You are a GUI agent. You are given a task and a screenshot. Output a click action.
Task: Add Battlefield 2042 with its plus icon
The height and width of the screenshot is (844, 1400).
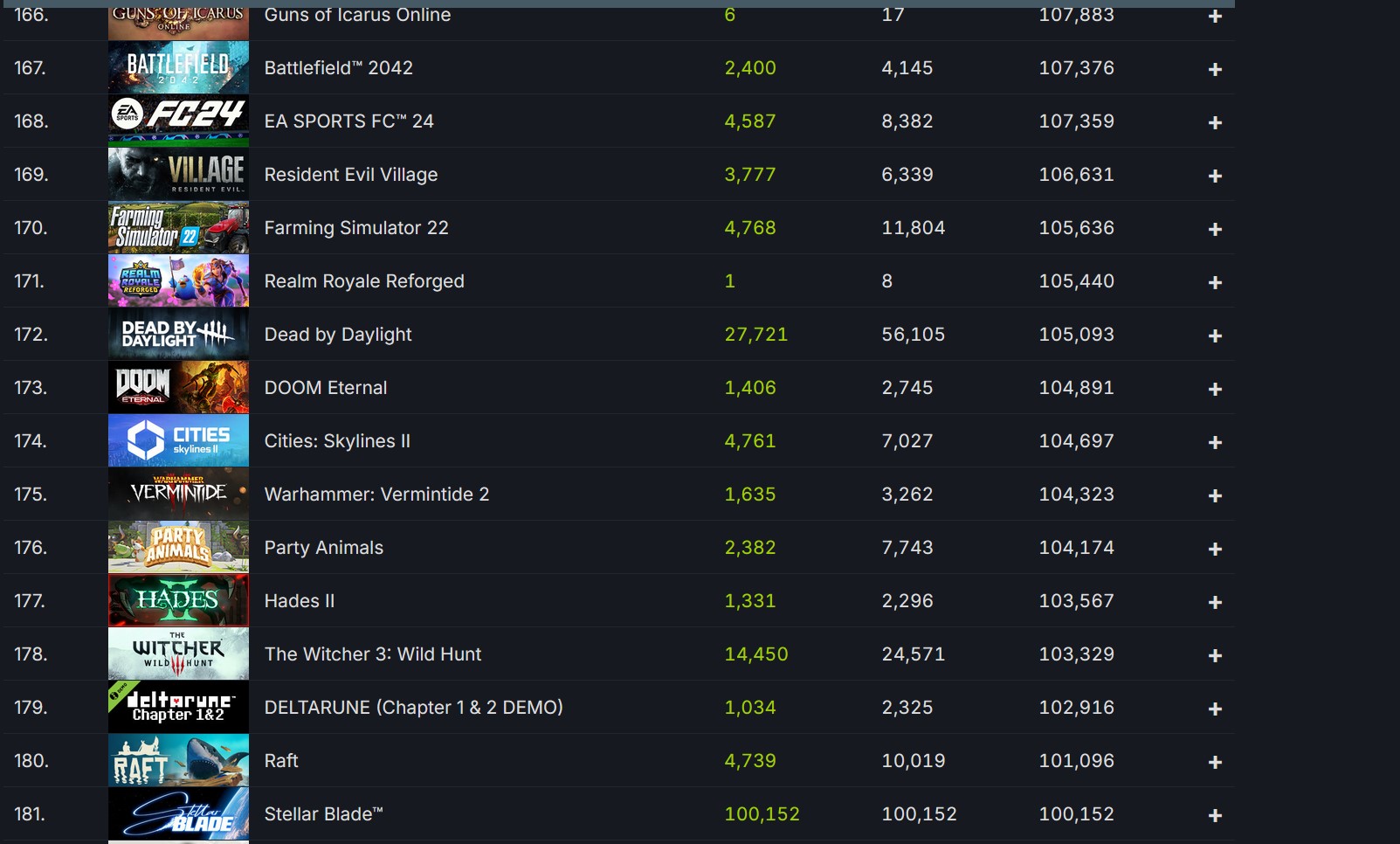pos(1215,69)
